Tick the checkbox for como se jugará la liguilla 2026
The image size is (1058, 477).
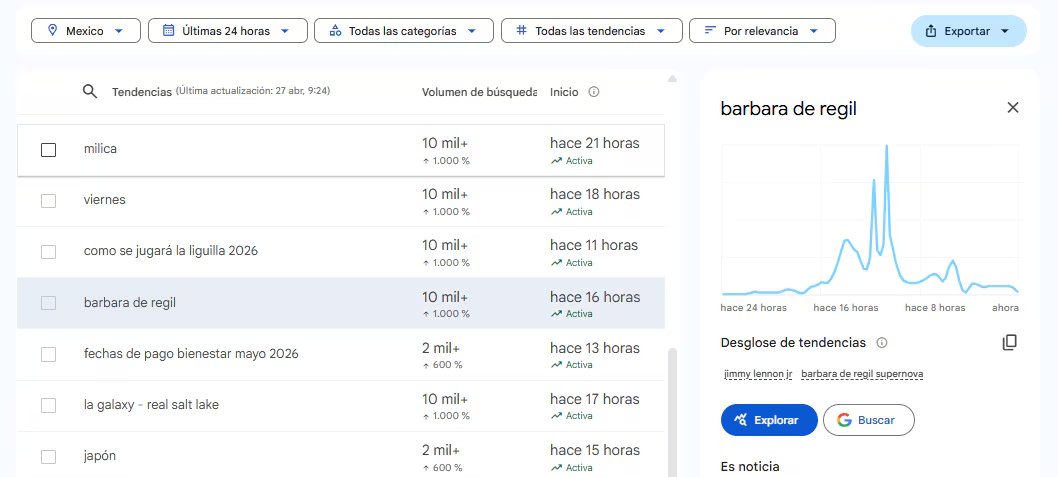click(x=49, y=252)
